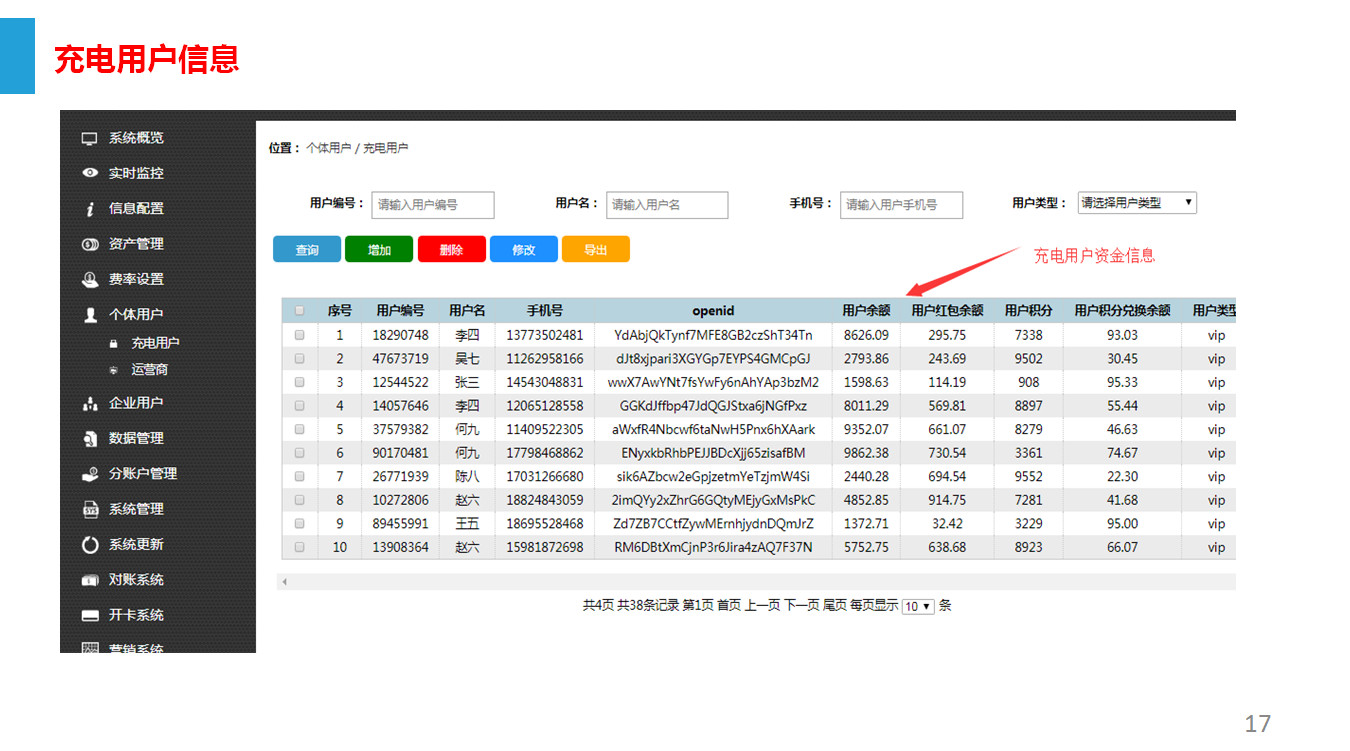Click the monitor icon beside 系统概览
This screenshot has height=751, width=1350.
[90, 138]
